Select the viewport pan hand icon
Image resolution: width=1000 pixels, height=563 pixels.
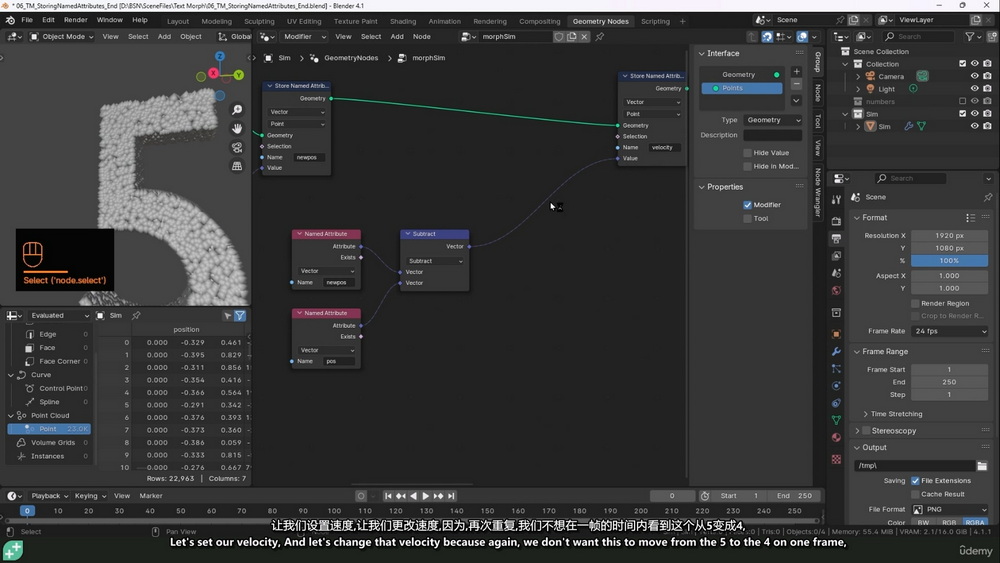237,128
